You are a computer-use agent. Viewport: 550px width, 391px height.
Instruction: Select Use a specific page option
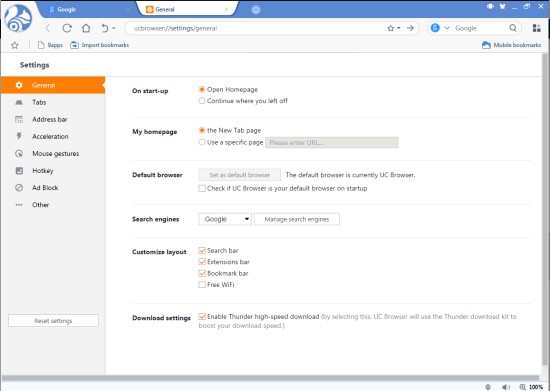(202, 142)
